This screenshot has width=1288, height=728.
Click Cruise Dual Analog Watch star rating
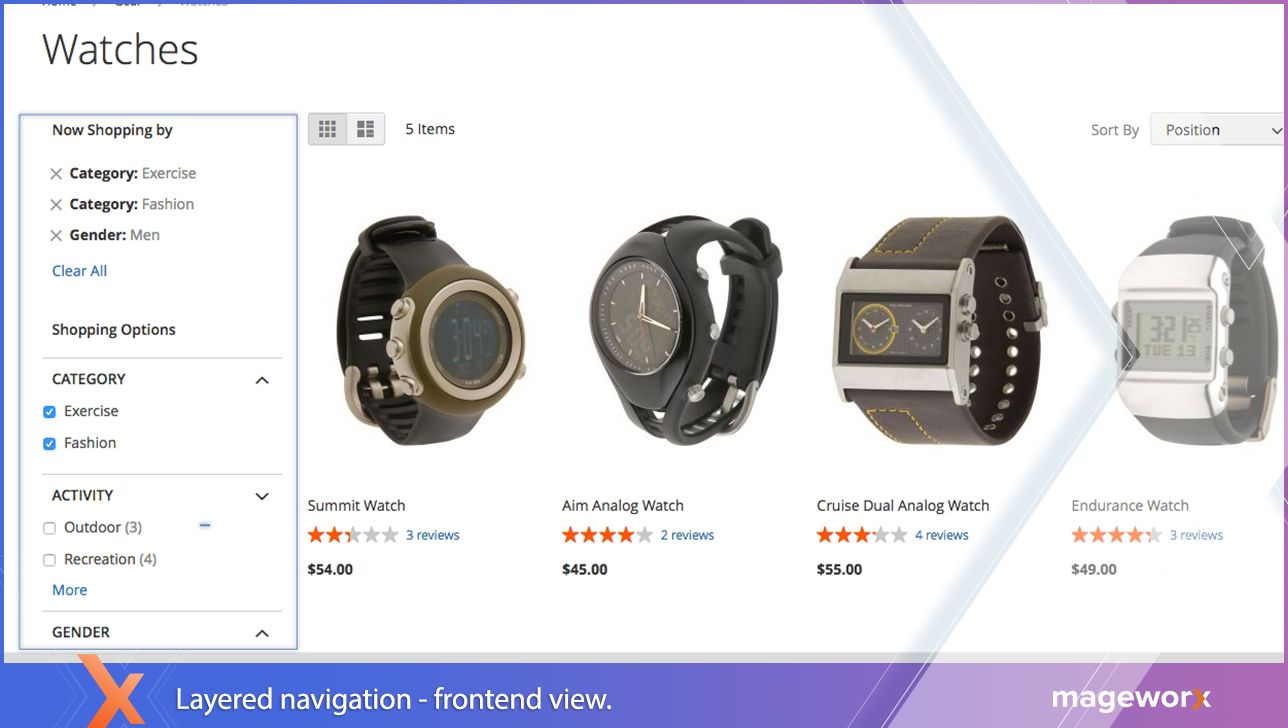(862, 535)
